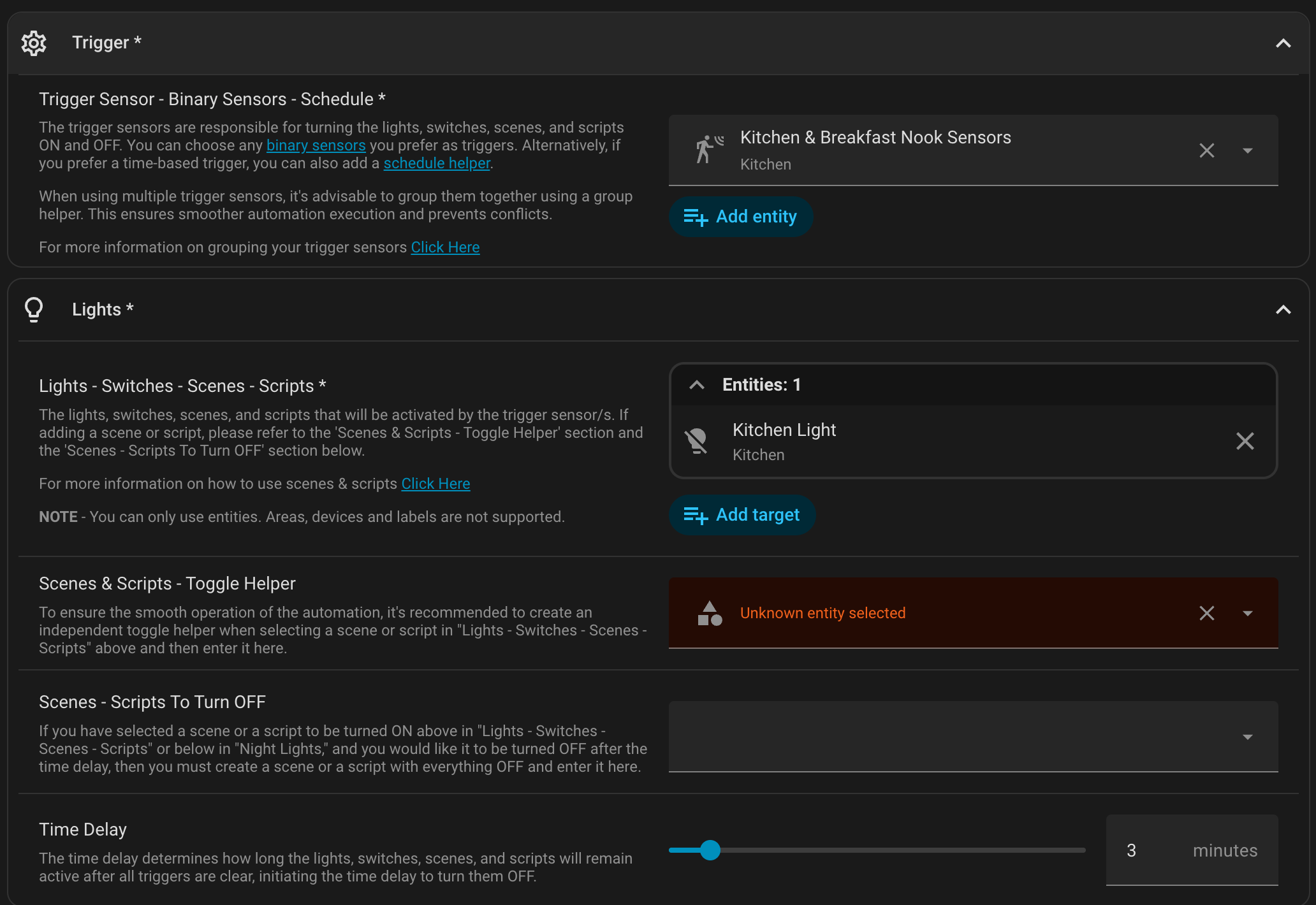Click the Lights section lightbulb icon

coord(34,310)
